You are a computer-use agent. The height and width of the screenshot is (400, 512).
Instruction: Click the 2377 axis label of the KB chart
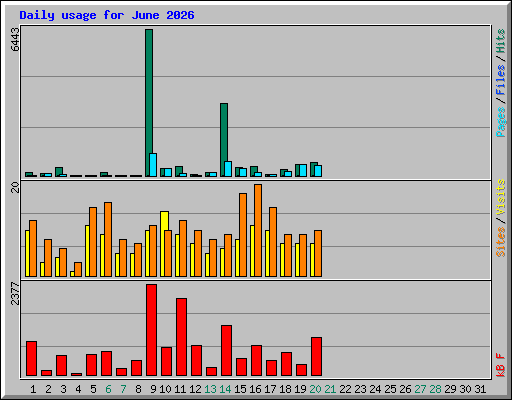coord(15,294)
